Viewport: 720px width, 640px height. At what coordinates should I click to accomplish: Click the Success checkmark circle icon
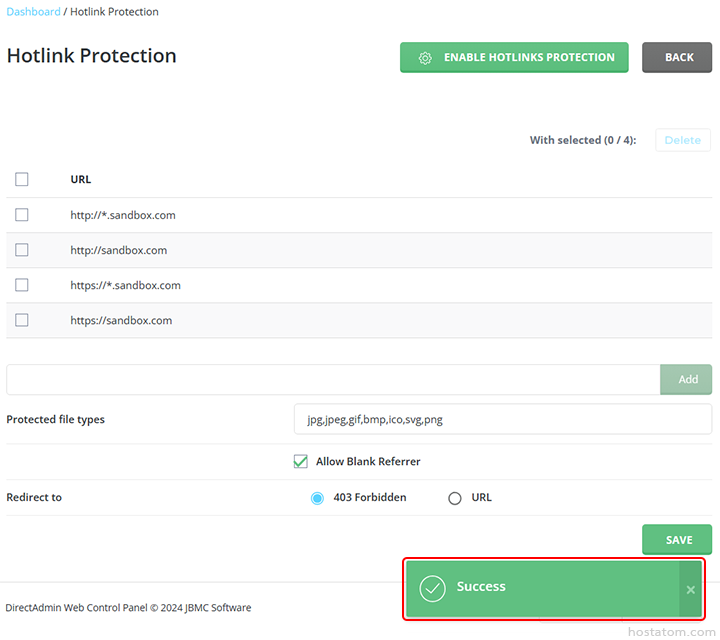click(432, 588)
